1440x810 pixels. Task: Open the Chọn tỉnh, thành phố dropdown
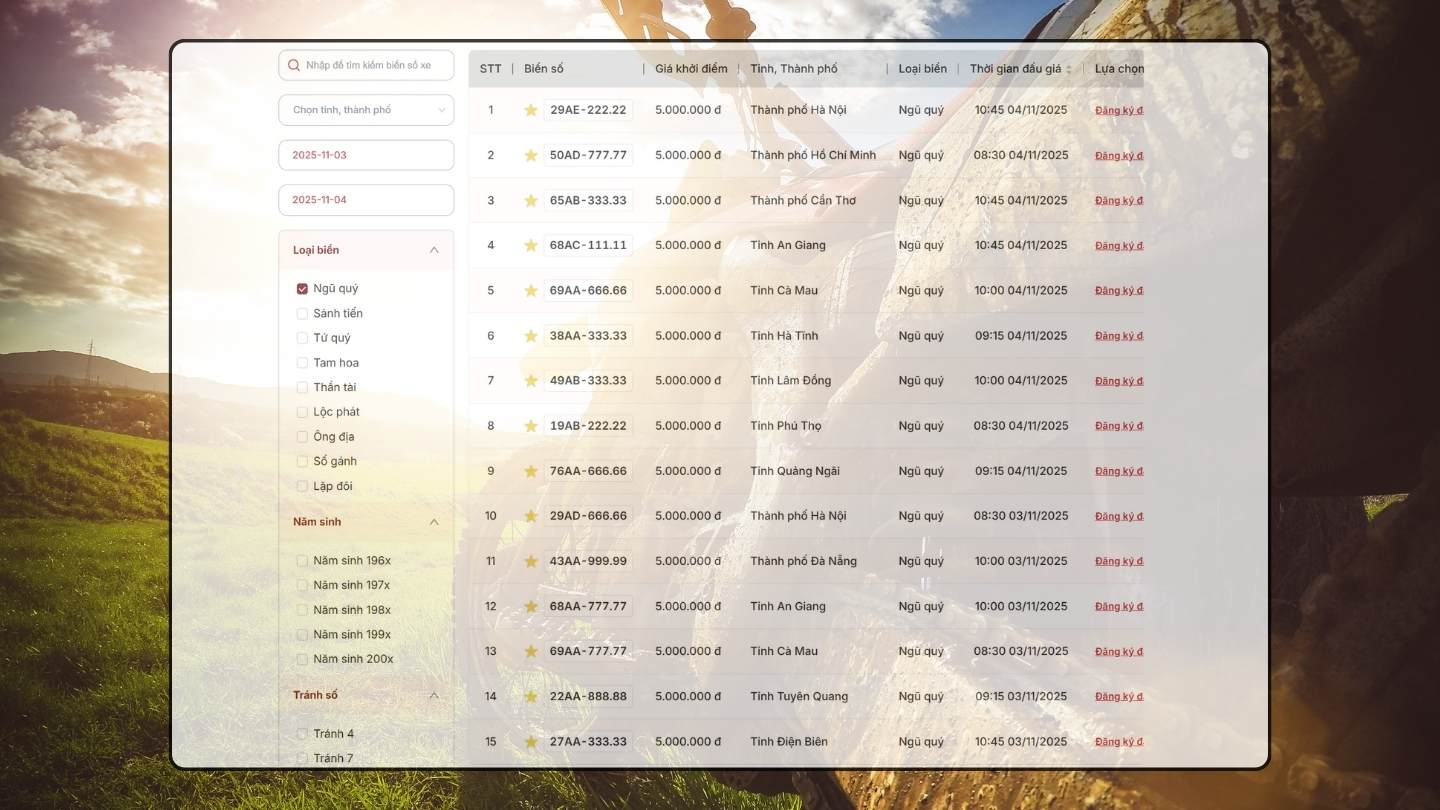point(366,110)
